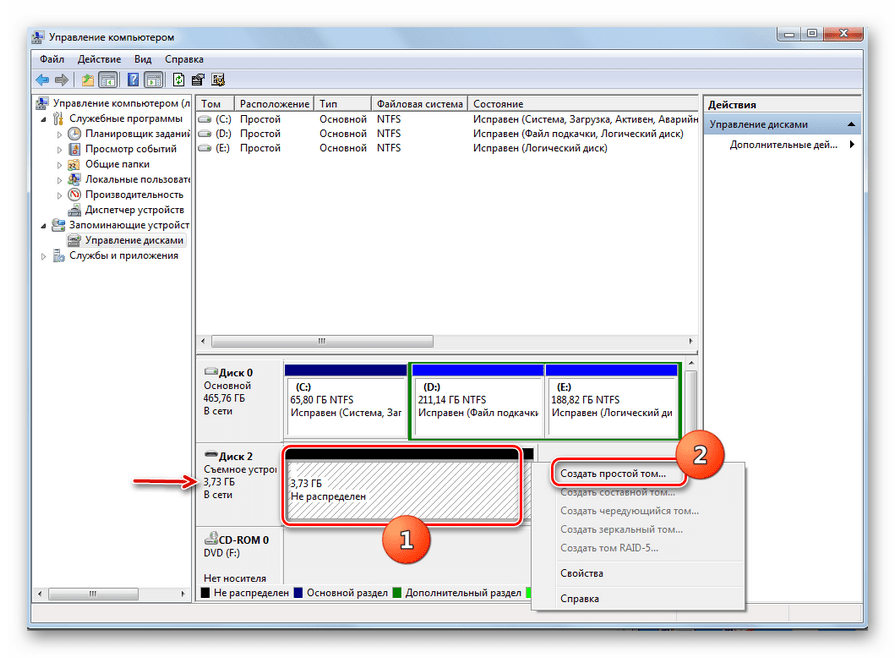Click the Refresh toolbar icon
Screen dimensions: 895x658
179,80
